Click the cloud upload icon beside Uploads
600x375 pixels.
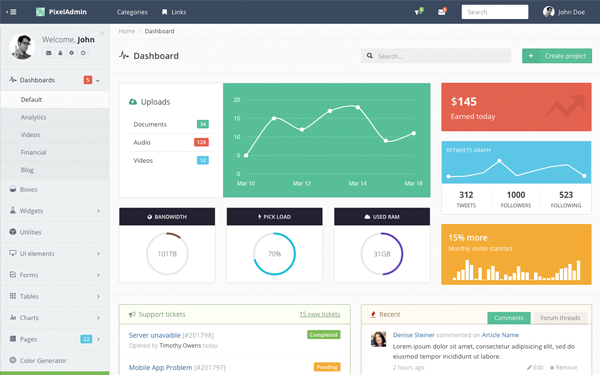click(133, 102)
